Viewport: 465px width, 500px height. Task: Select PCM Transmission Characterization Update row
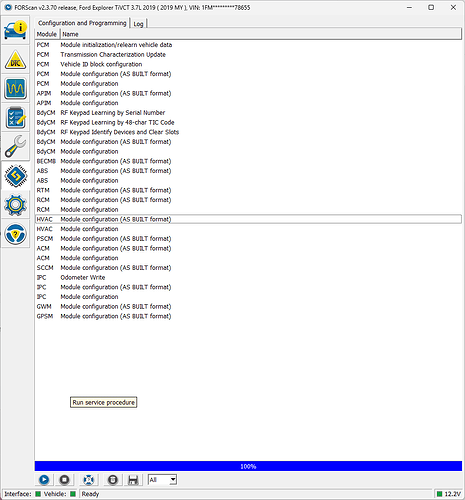point(248,54)
